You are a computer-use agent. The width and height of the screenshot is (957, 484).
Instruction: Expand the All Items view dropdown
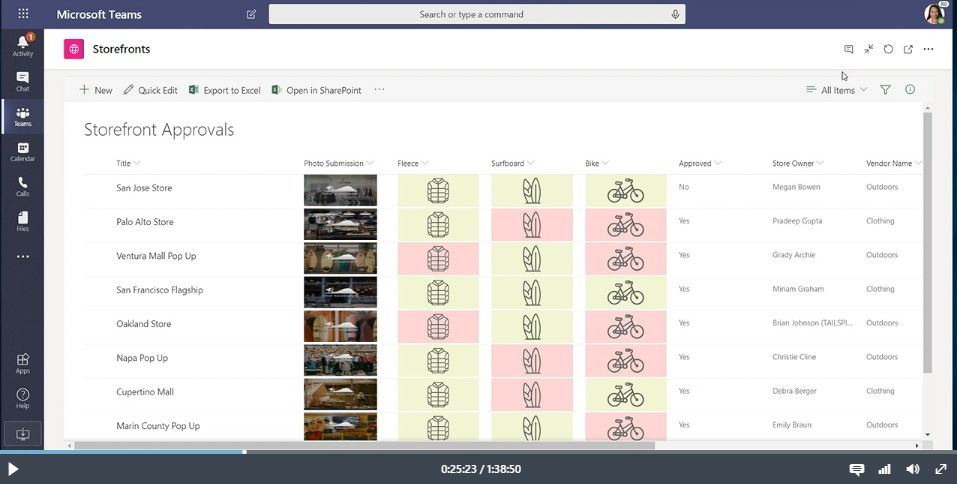click(837, 90)
